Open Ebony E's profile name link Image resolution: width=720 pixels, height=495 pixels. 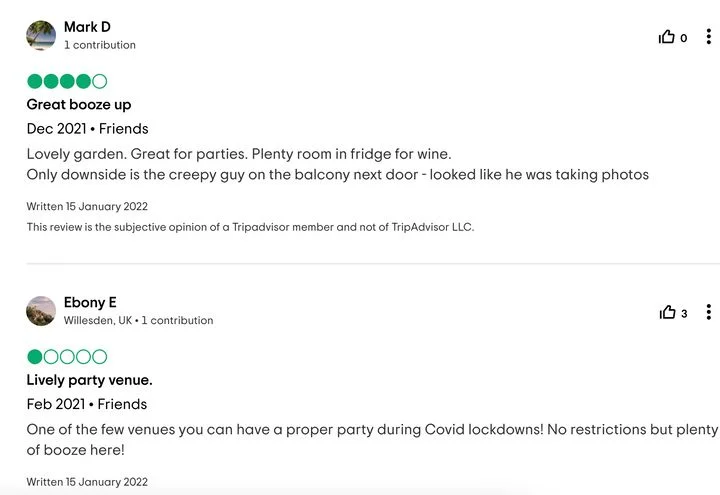pyautogui.click(x=90, y=302)
